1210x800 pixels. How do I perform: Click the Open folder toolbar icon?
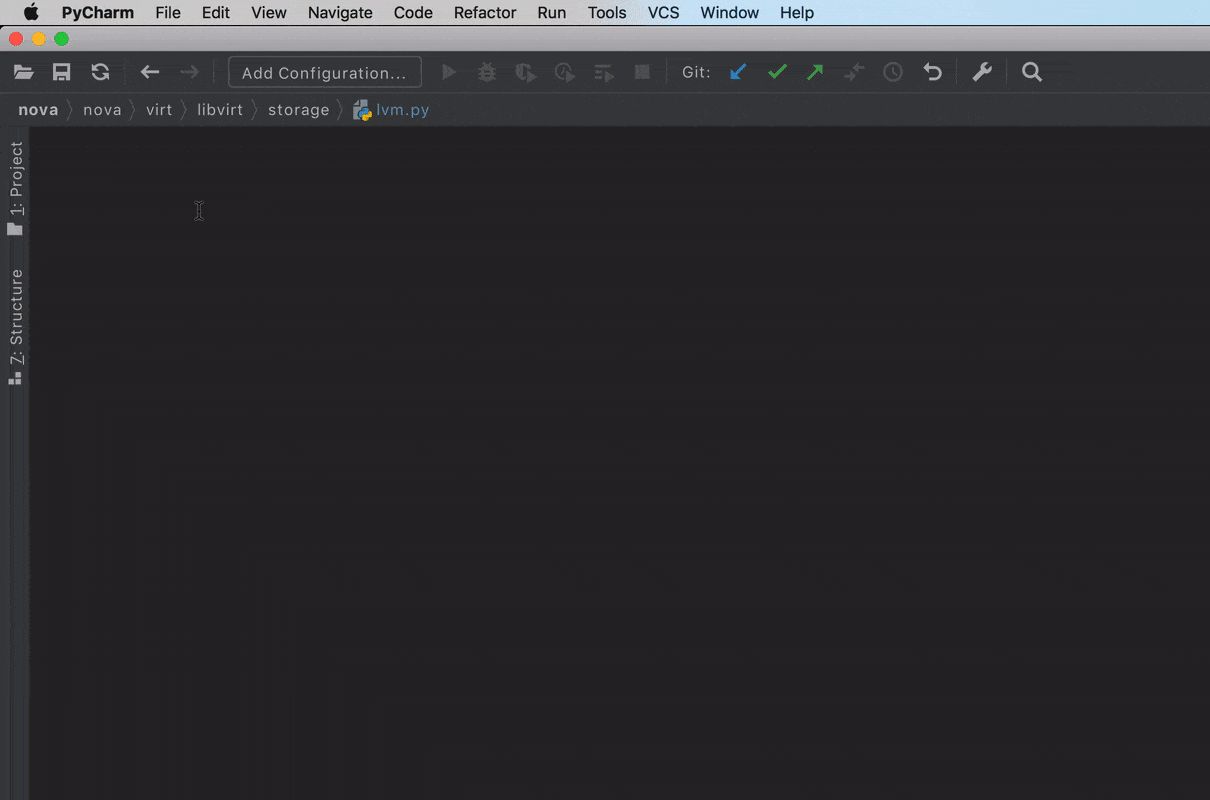tap(24, 72)
